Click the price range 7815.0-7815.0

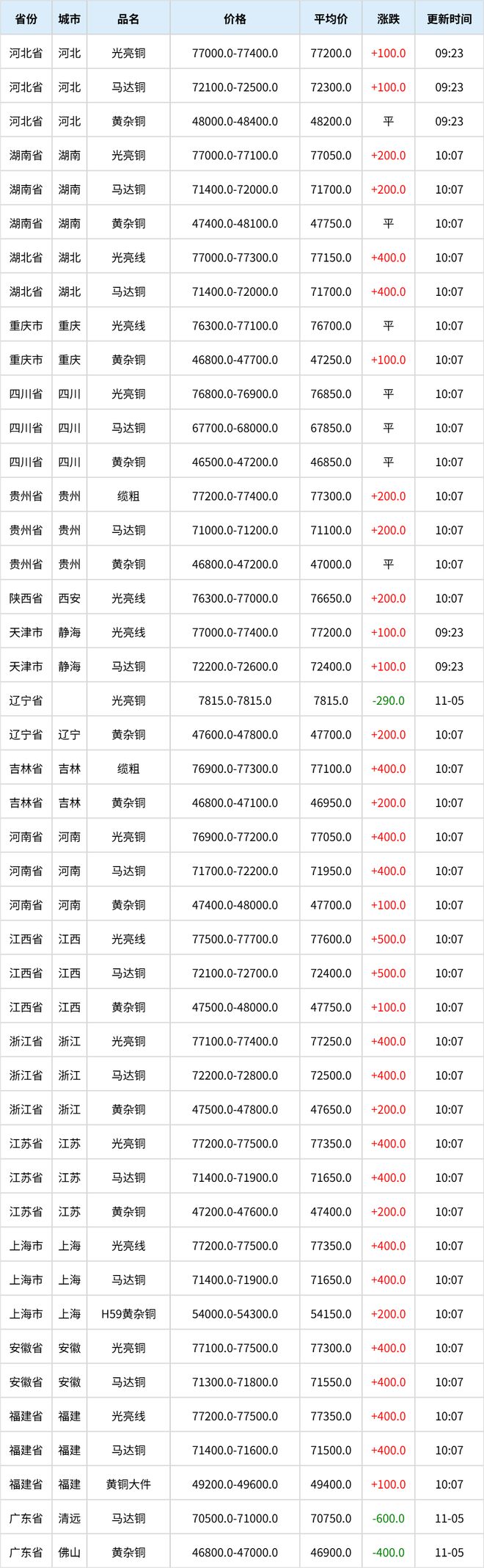point(235,700)
